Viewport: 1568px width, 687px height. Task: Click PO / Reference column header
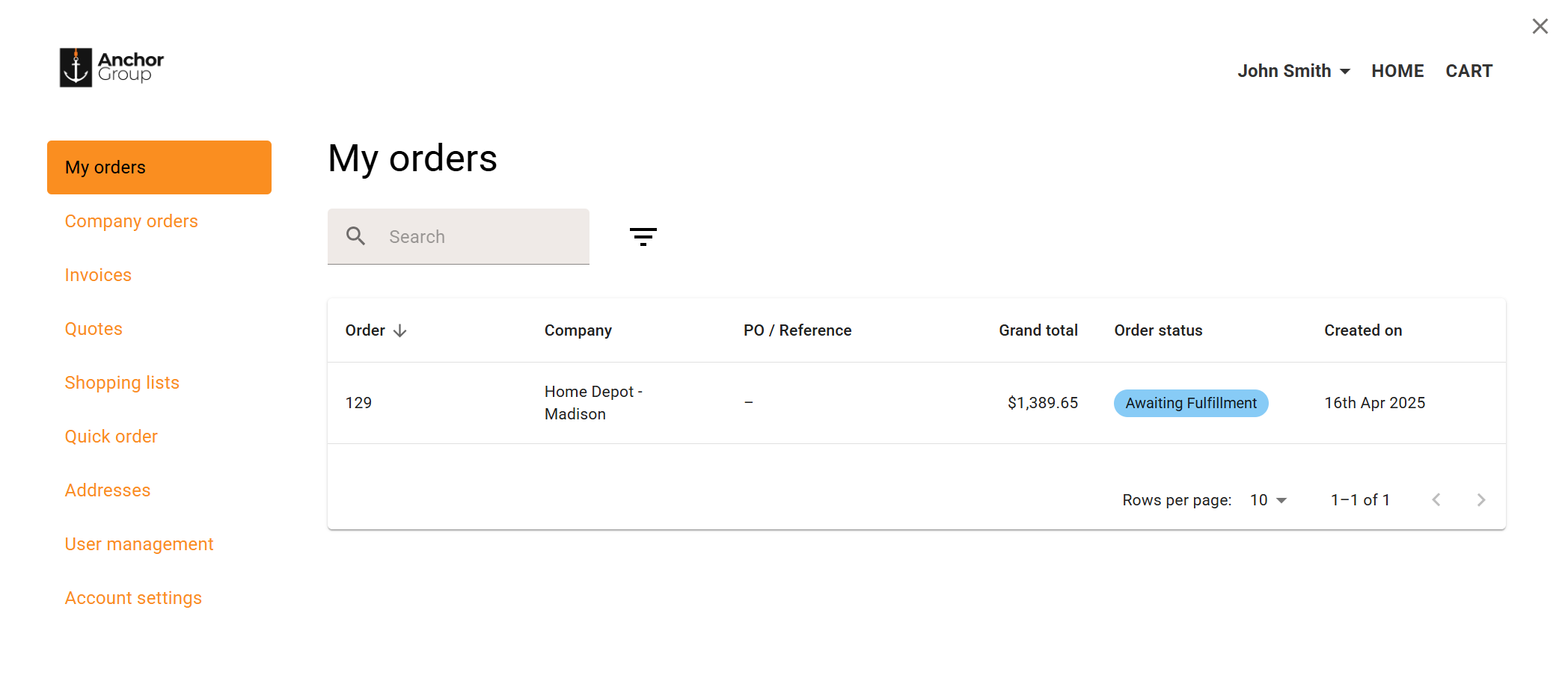(x=797, y=330)
